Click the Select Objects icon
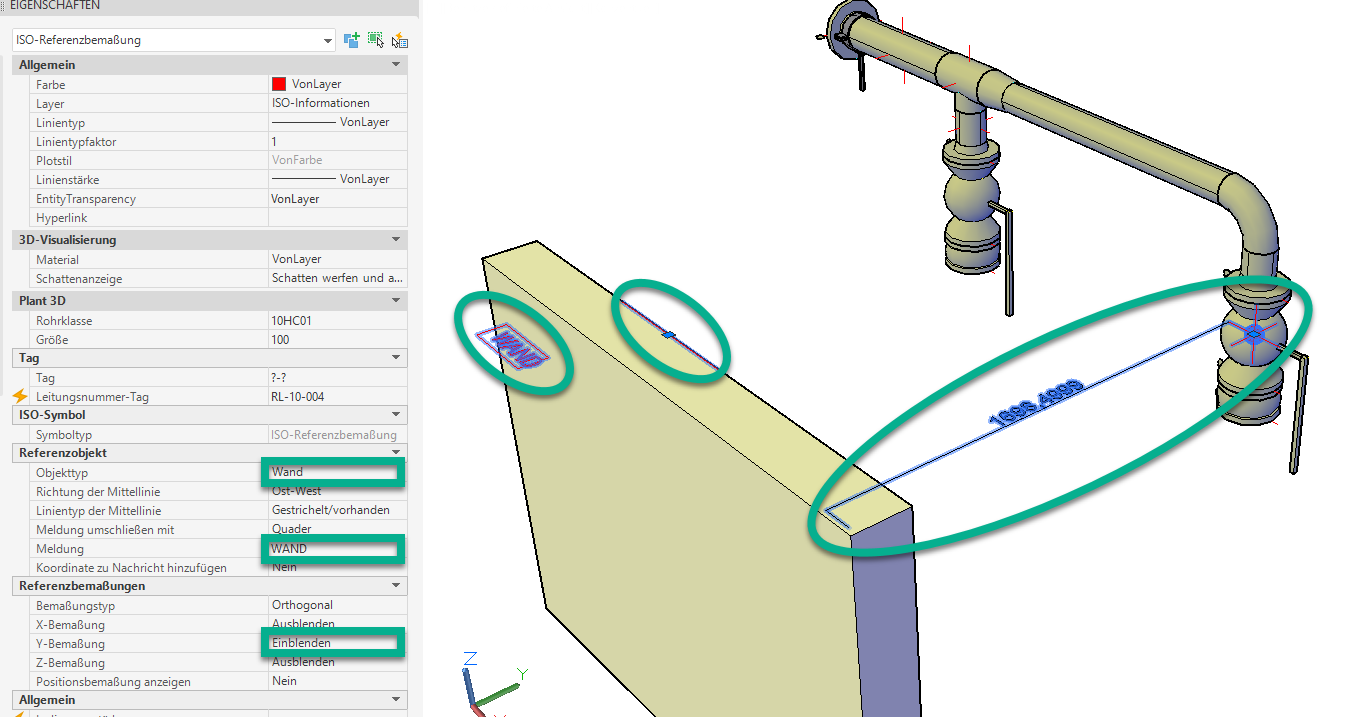The width and height of the screenshot is (1360, 717). pyautogui.click(x=375, y=40)
